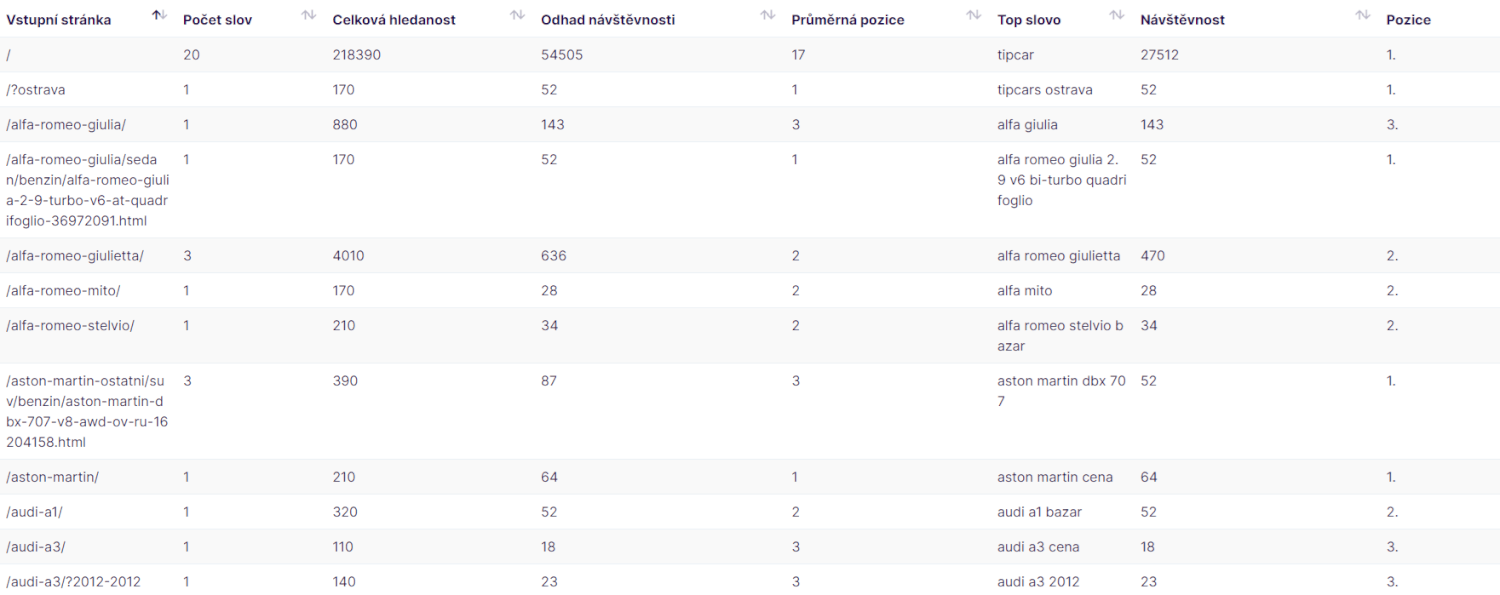Open the /alfa-romeo-giulietta/ page entry
Screen dimensions: 1500x595
75,256
